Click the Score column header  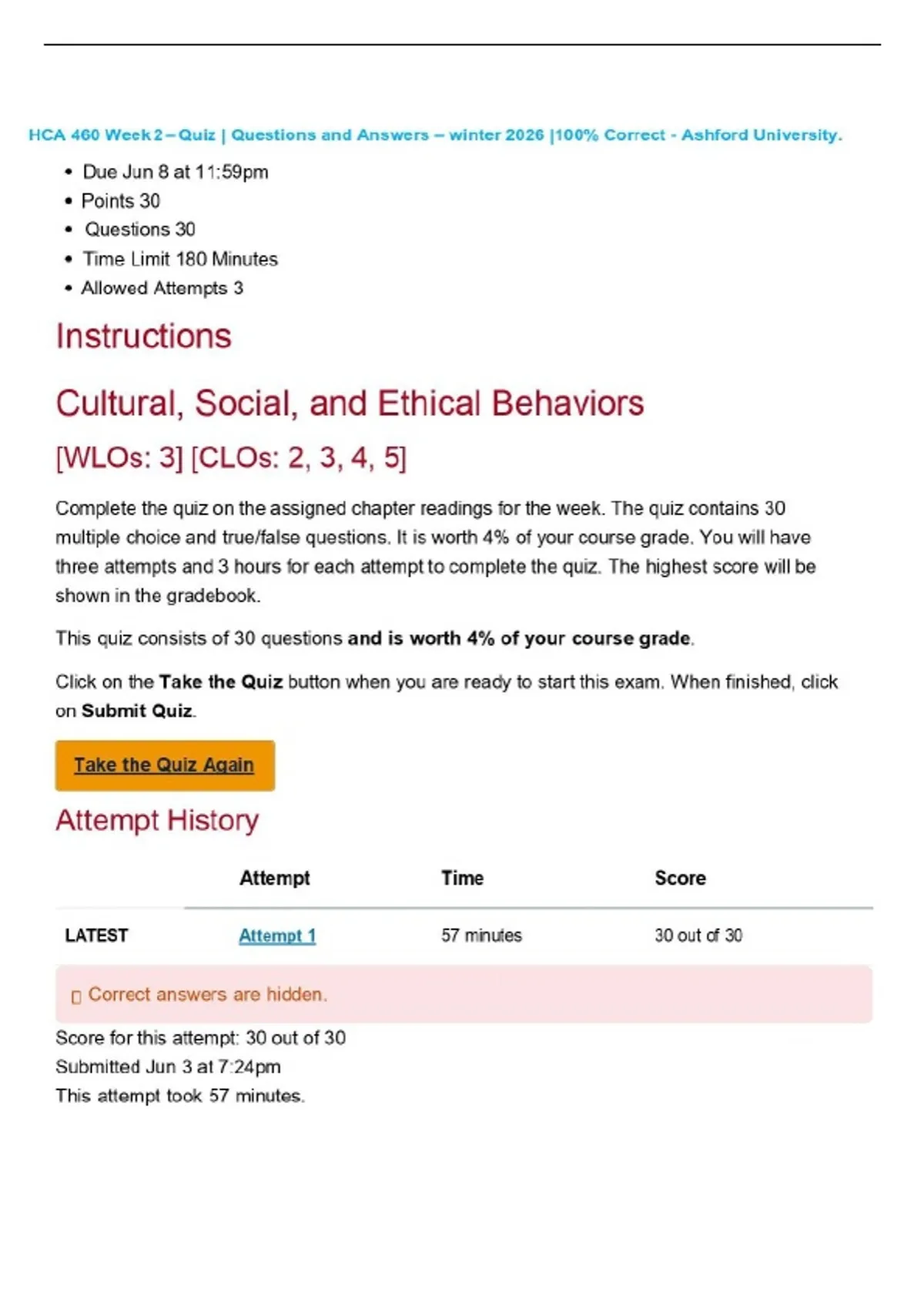click(680, 878)
